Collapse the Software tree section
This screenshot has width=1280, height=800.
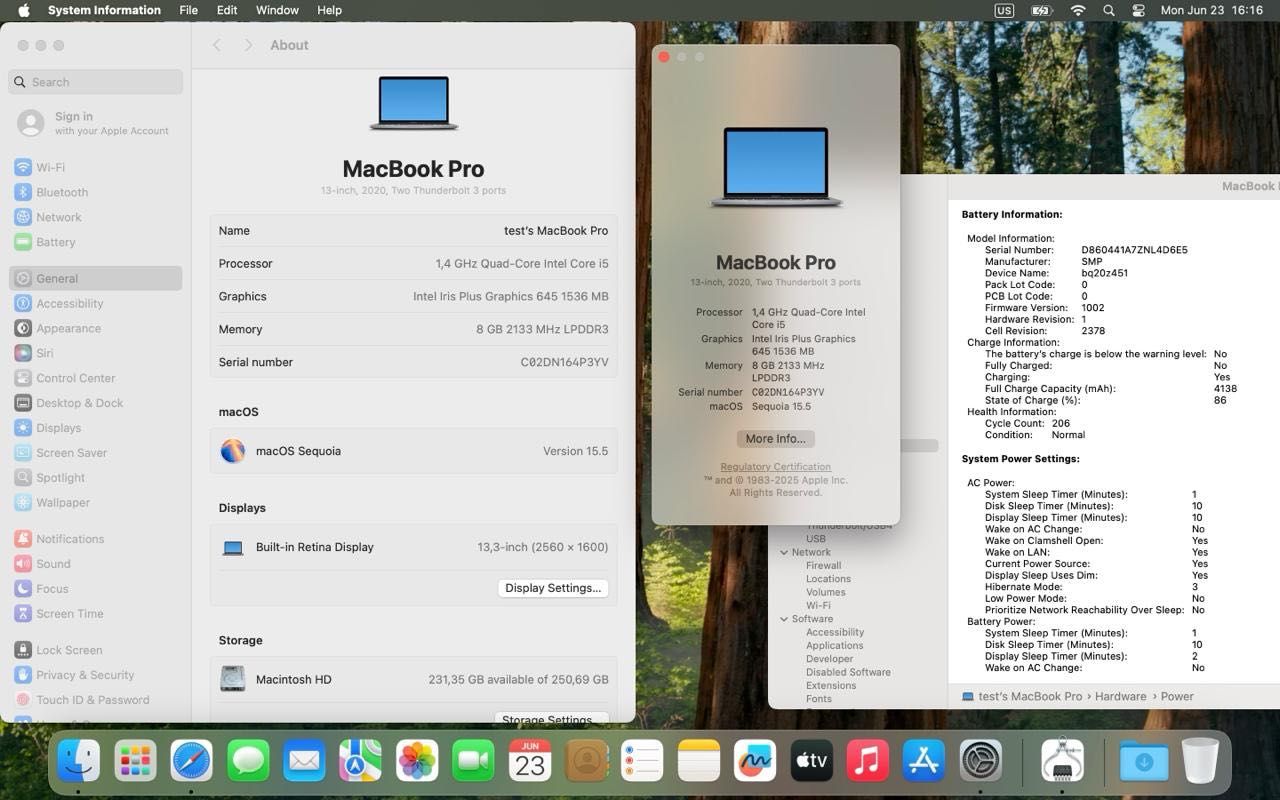coord(785,619)
